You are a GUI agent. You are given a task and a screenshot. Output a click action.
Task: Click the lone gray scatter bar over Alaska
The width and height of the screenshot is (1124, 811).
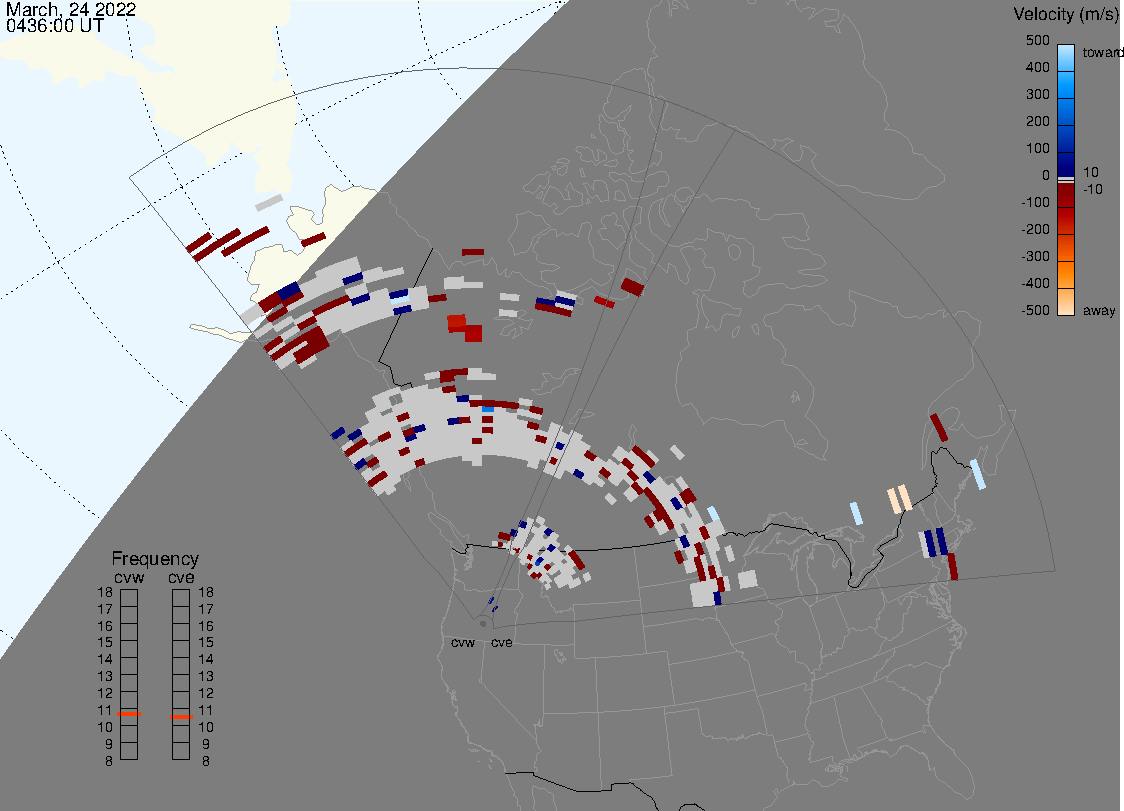(x=268, y=202)
